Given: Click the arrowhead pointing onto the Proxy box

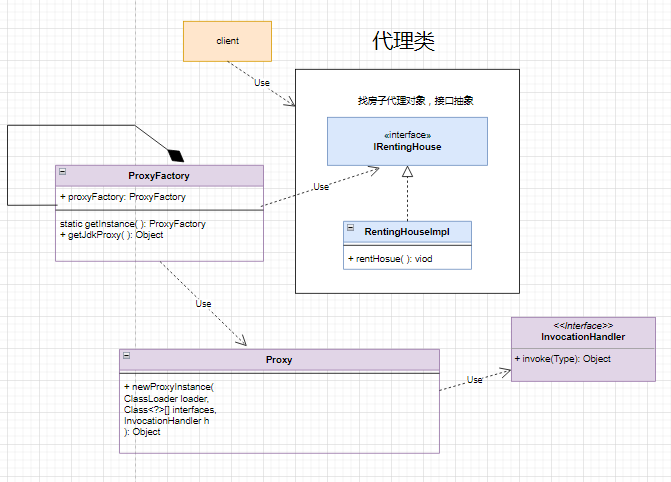Looking at the screenshot, I should click(238, 339).
